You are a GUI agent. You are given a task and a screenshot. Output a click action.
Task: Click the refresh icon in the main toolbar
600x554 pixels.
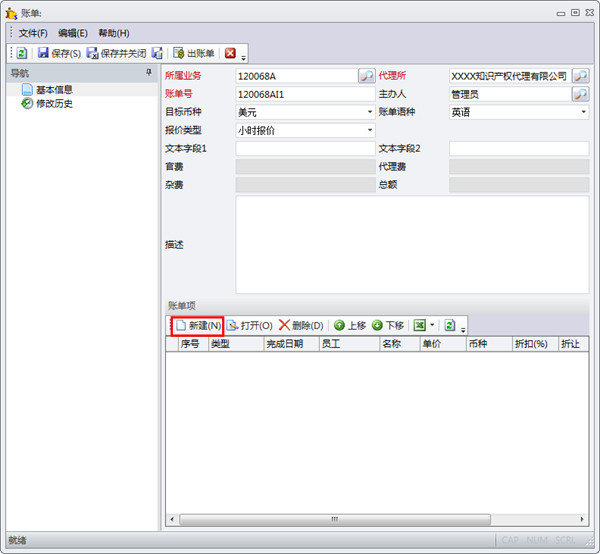[22, 53]
